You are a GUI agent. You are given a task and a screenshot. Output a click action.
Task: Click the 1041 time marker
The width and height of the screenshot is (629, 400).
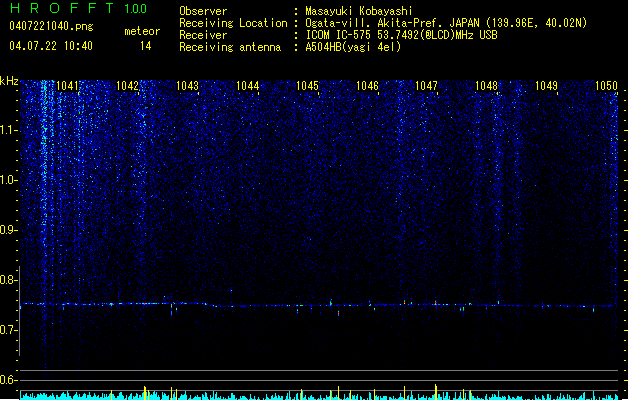[x=67, y=86]
